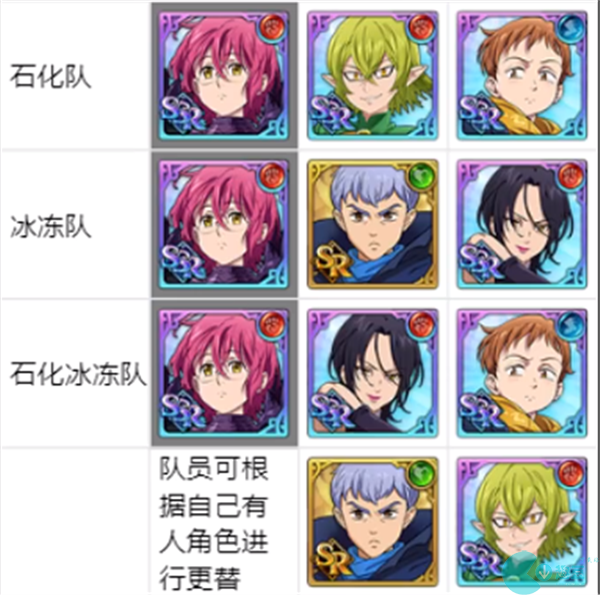Click the 石化队 team label
Screen dimensions: 600x595
[51, 76]
